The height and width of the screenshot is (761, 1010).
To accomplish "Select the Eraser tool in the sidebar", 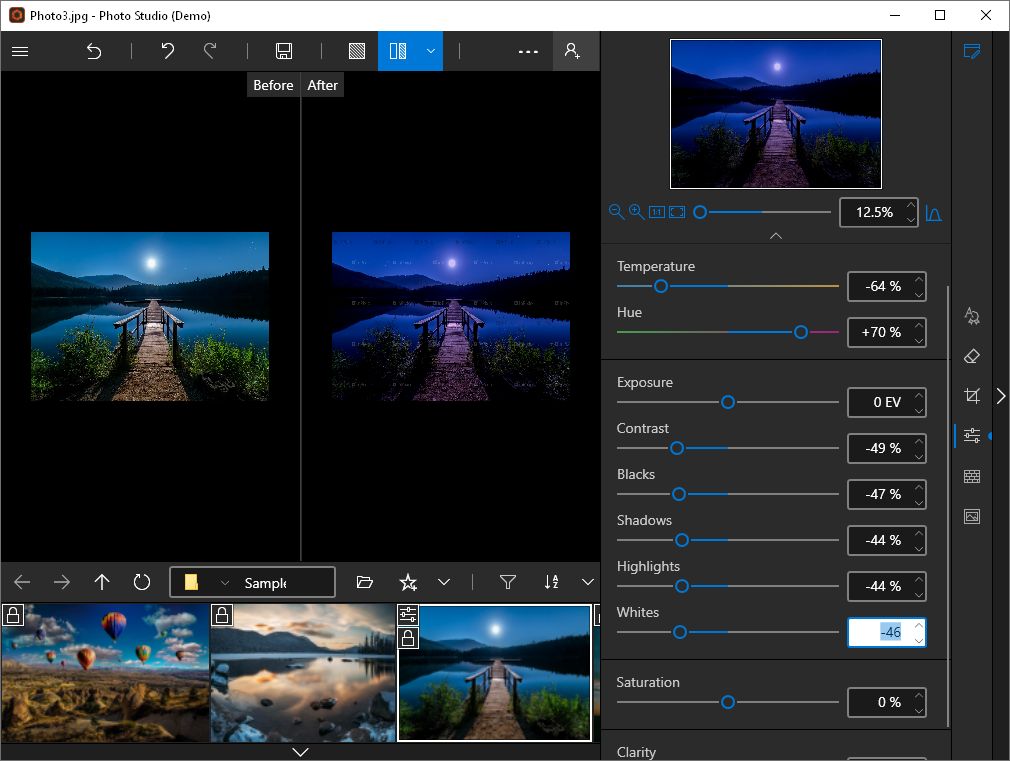I will pyautogui.click(x=971, y=356).
